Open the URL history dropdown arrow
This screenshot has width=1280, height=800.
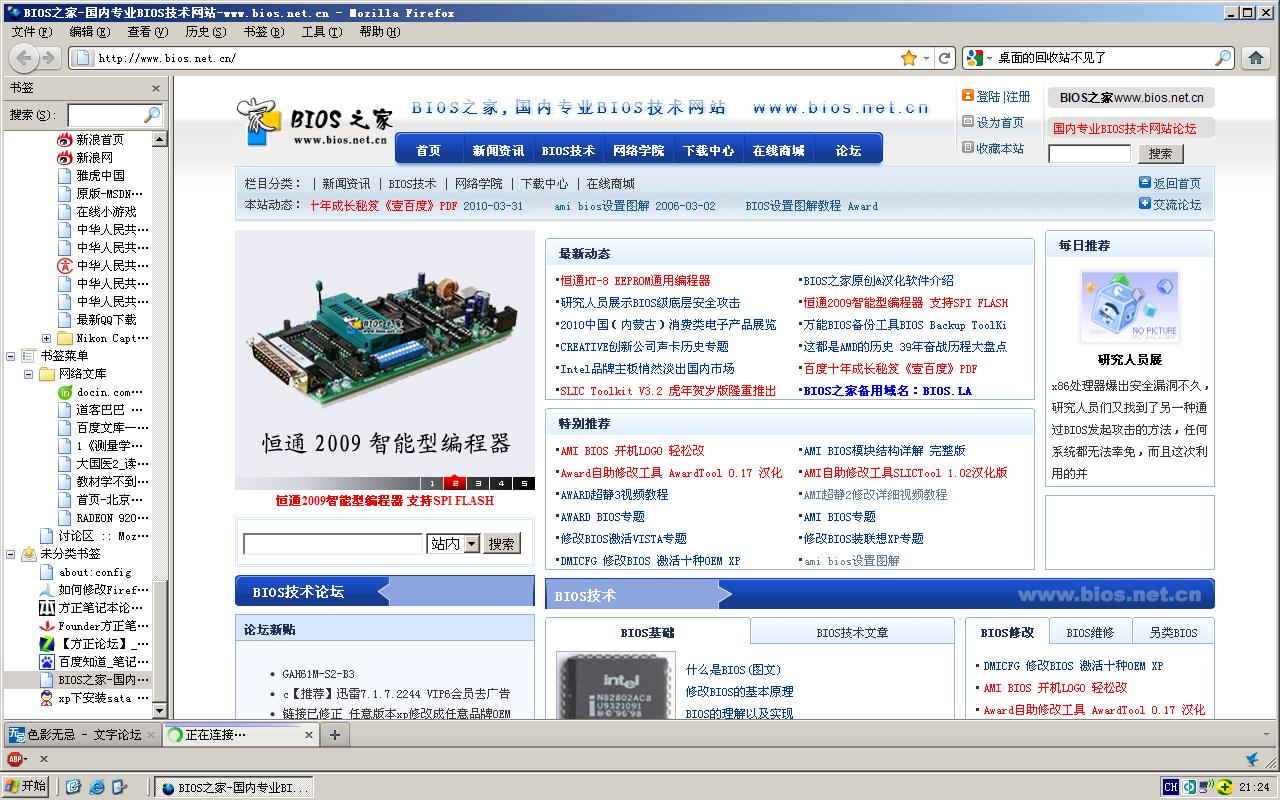click(x=926, y=58)
